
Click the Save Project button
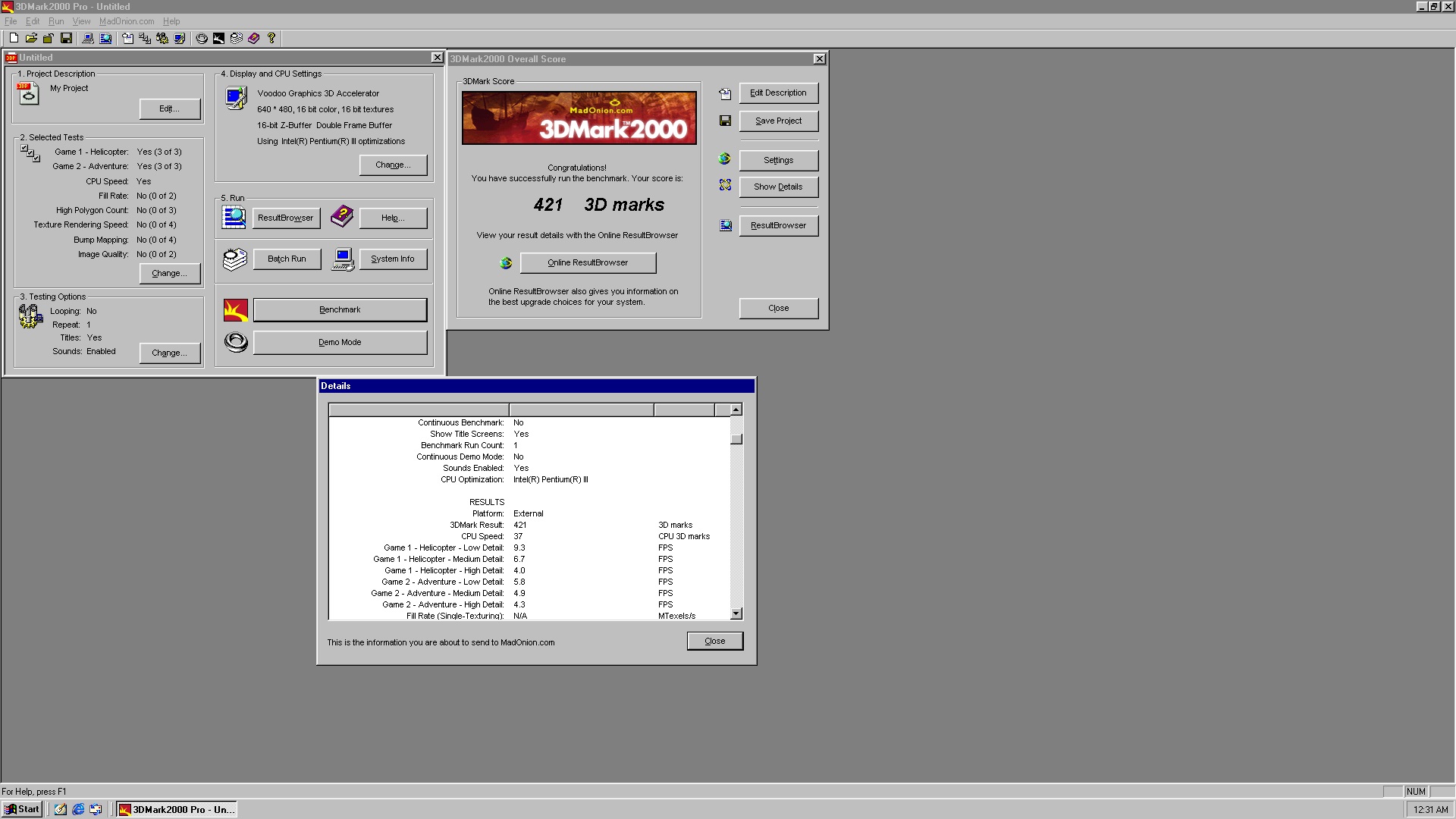[779, 121]
